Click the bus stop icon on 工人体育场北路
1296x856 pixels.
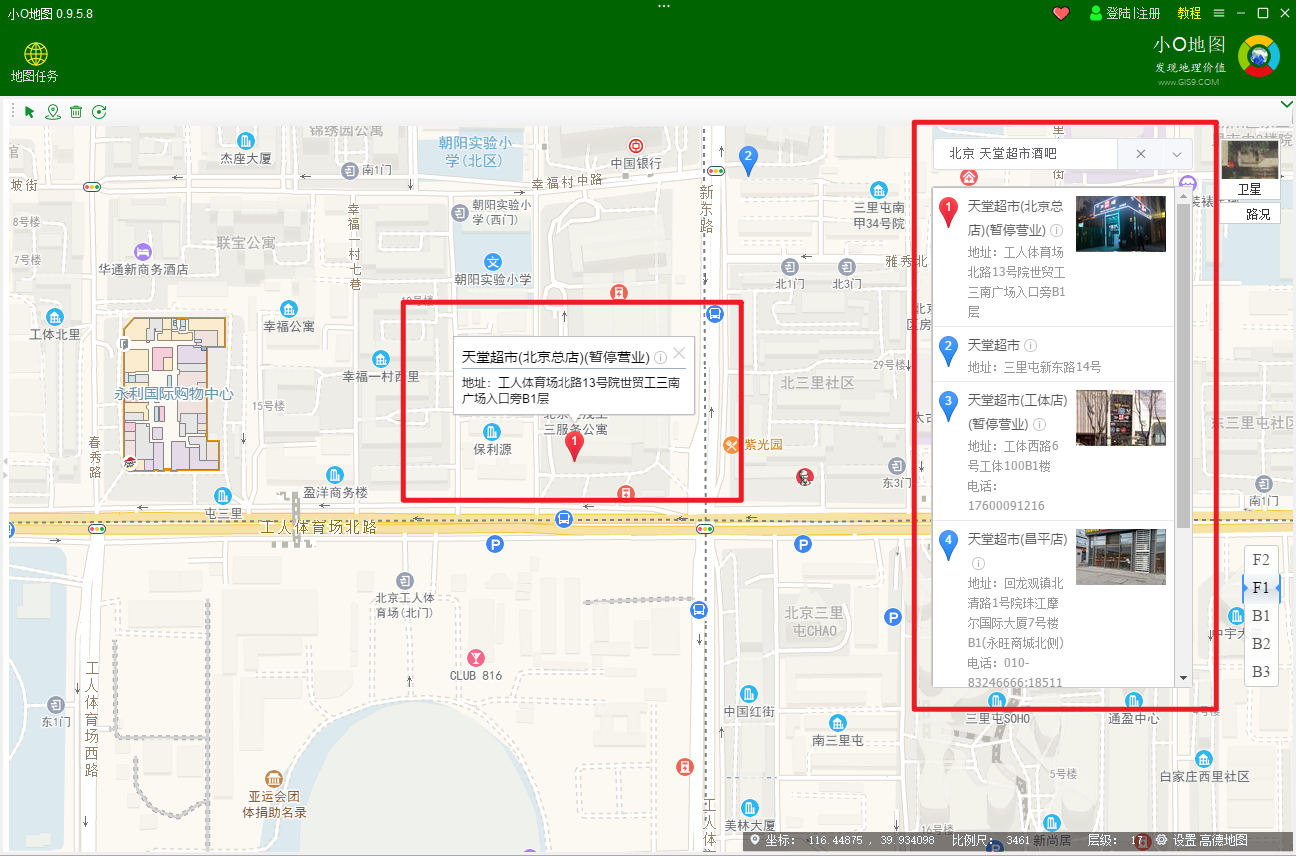[x=564, y=518]
